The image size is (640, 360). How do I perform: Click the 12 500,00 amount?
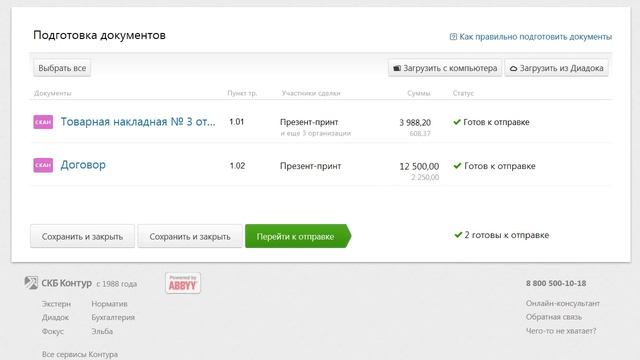point(419,167)
